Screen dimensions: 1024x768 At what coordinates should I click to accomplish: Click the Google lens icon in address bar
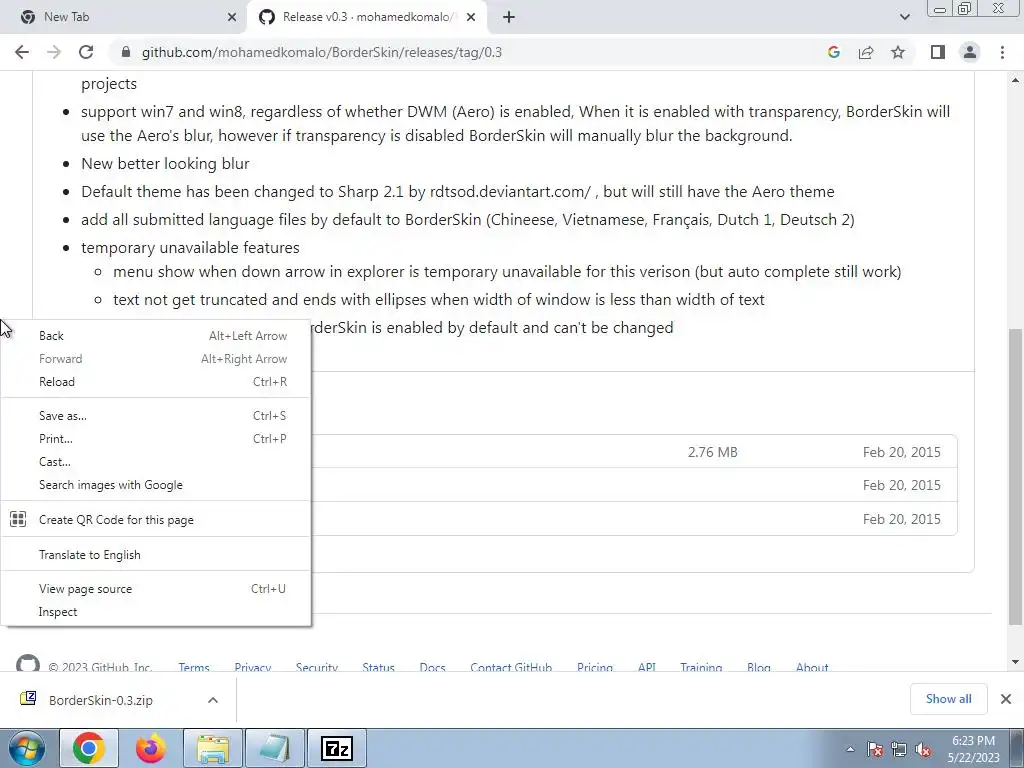pyautogui.click(x=833, y=52)
